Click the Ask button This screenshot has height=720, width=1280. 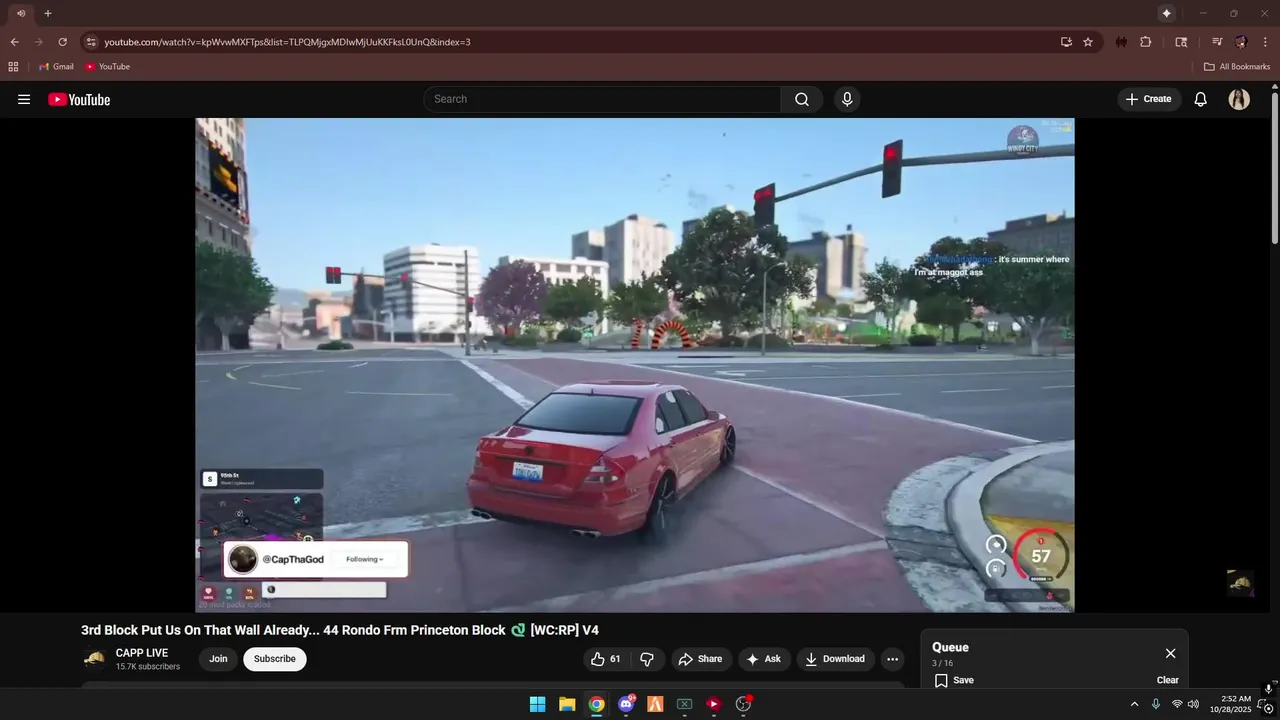(764, 659)
